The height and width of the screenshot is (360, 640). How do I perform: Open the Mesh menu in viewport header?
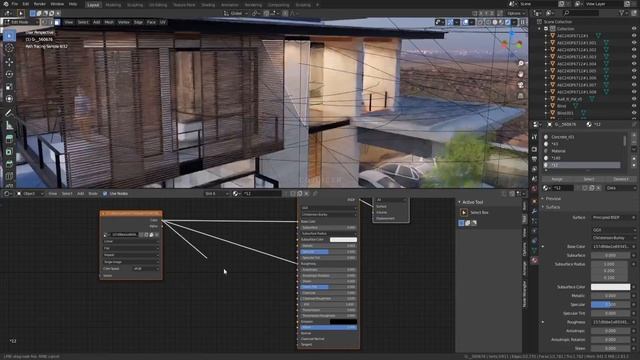coord(109,22)
